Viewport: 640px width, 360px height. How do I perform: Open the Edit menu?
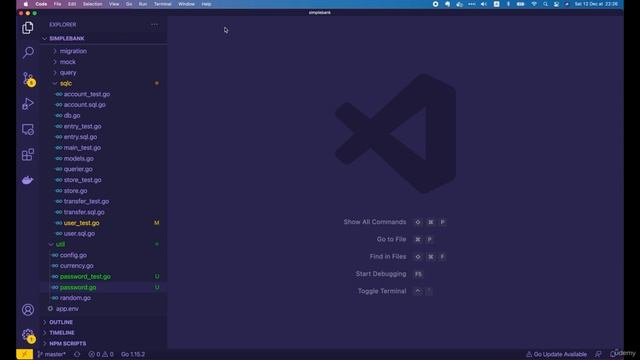pos(72,4)
